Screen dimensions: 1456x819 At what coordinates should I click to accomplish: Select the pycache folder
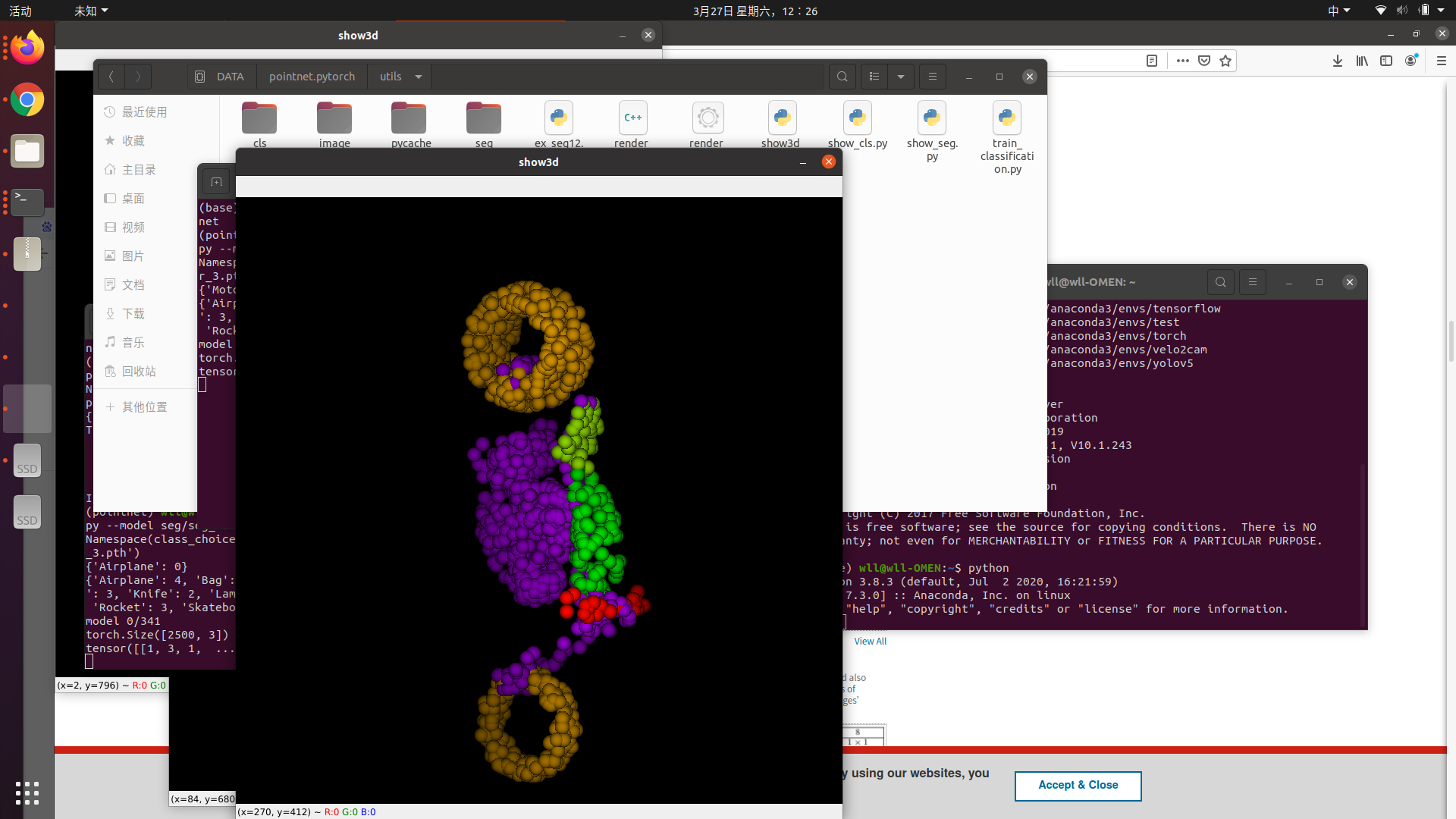coord(409,124)
